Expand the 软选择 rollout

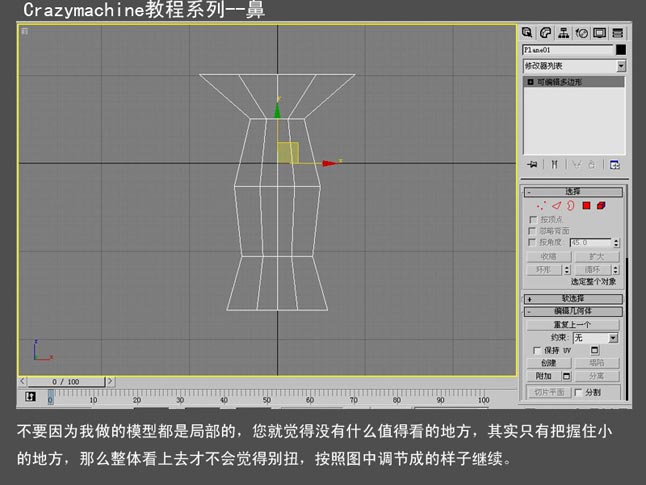coord(573,299)
